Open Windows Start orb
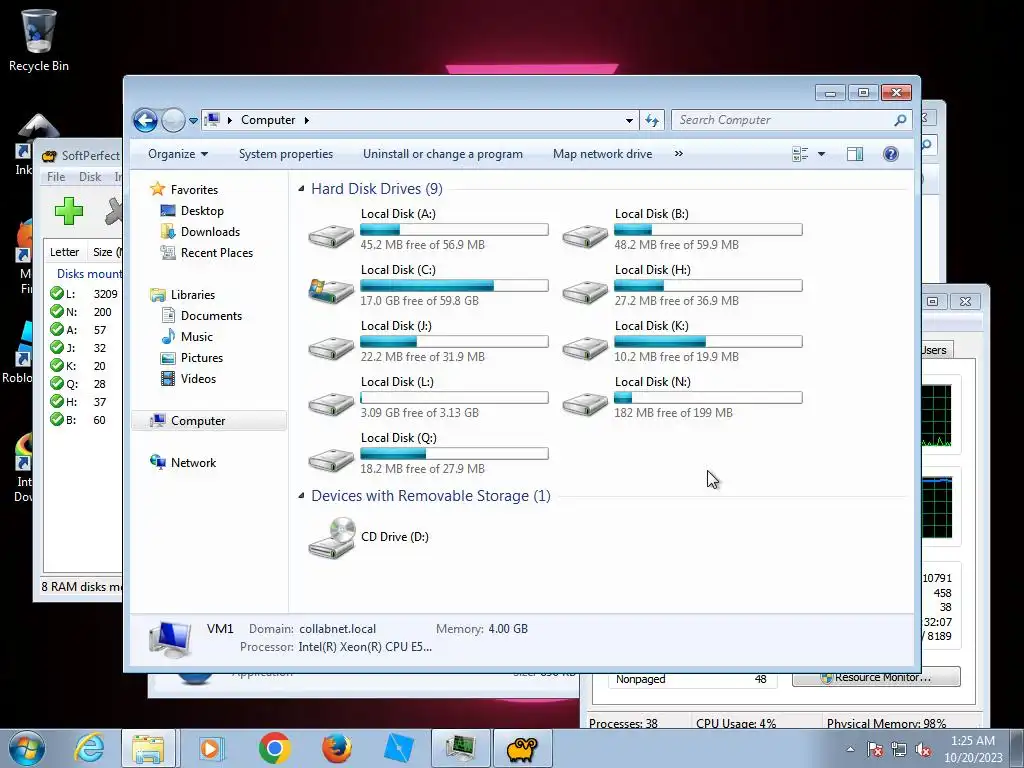1024x768 pixels. tap(26, 748)
